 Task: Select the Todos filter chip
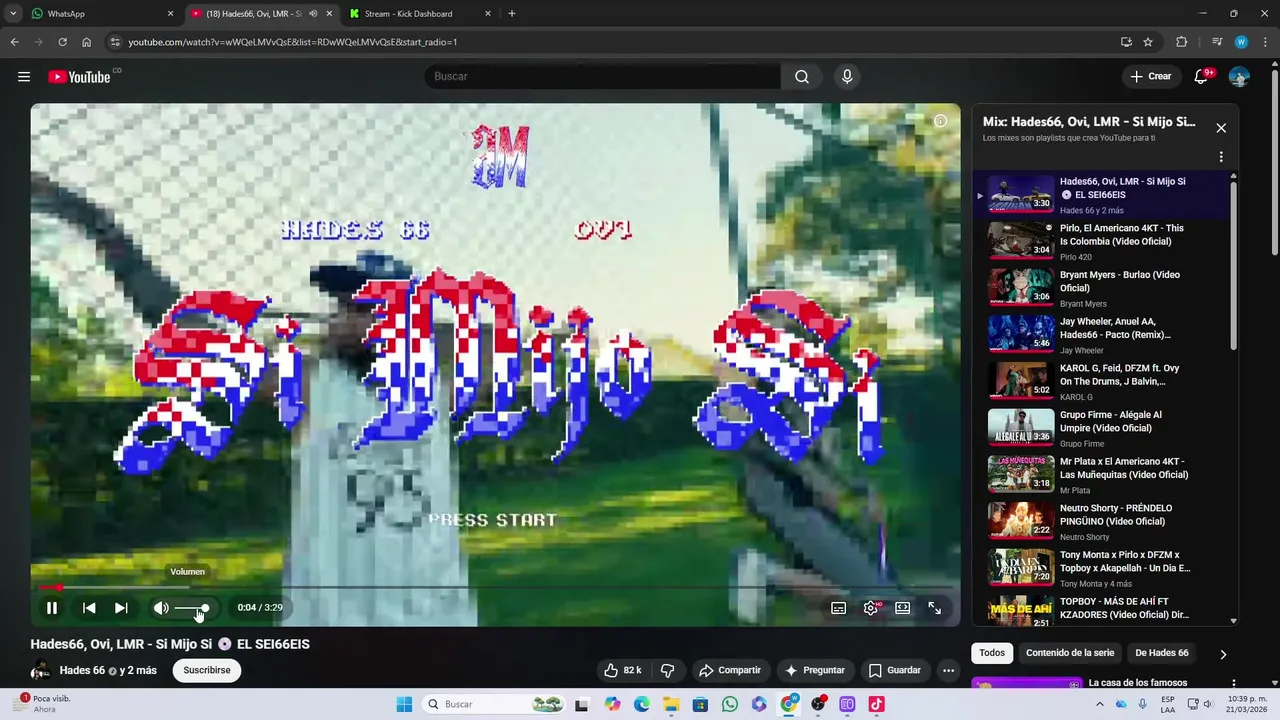[x=992, y=653]
